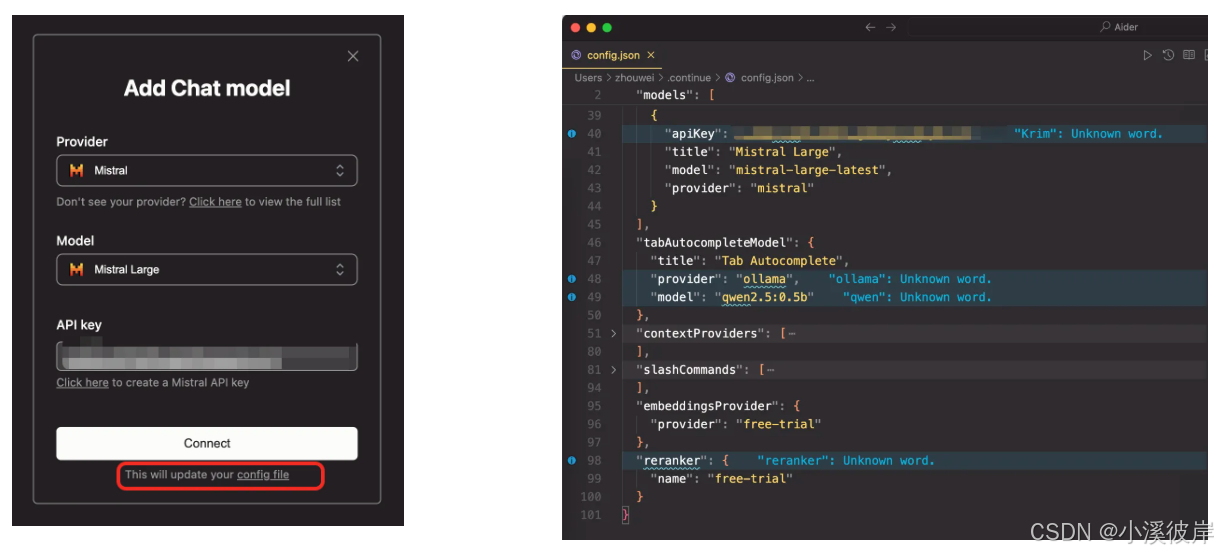Click .continue in the breadcrumb path

[x=691, y=78]
